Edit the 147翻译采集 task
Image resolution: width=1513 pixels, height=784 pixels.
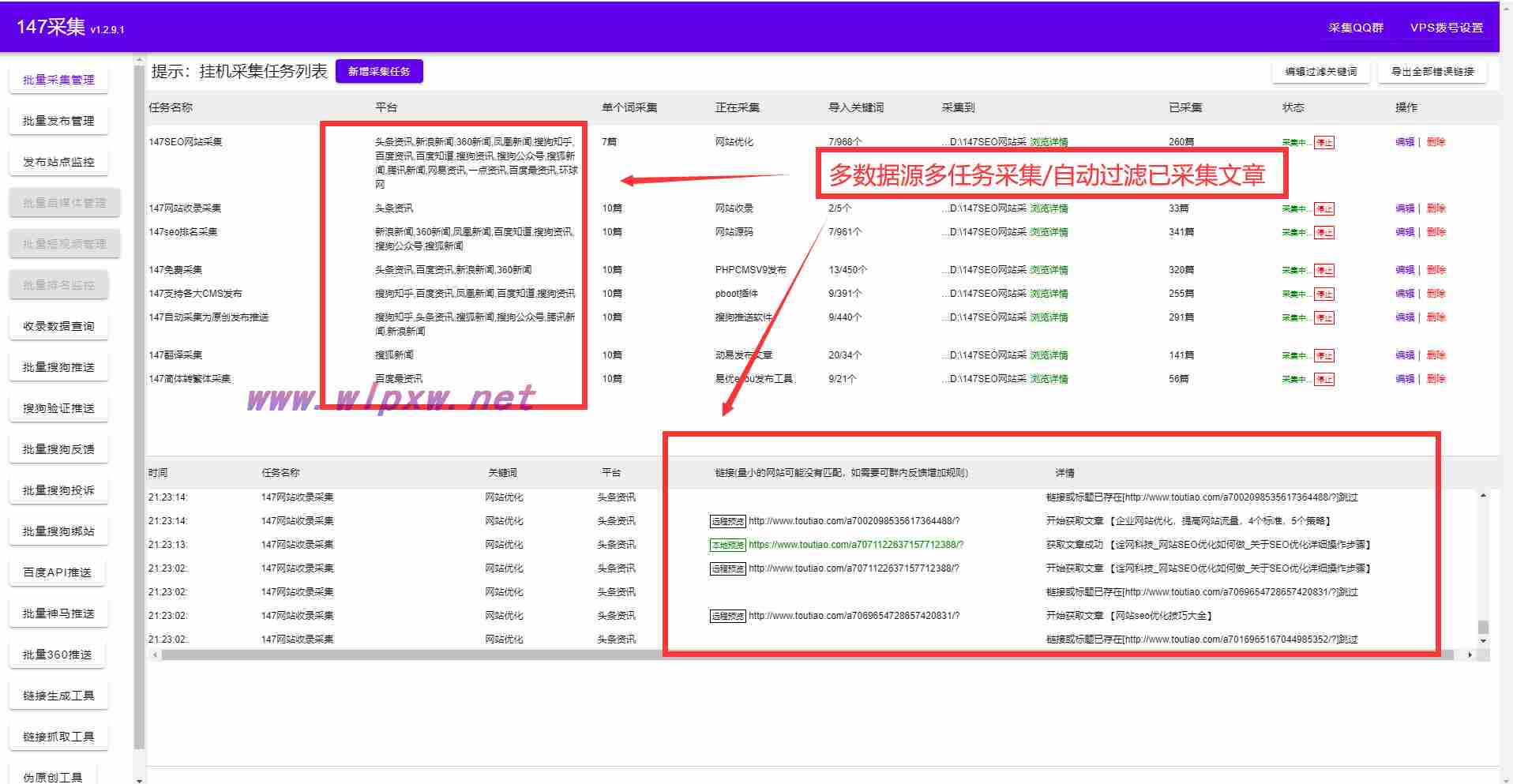pos(1405,355)
